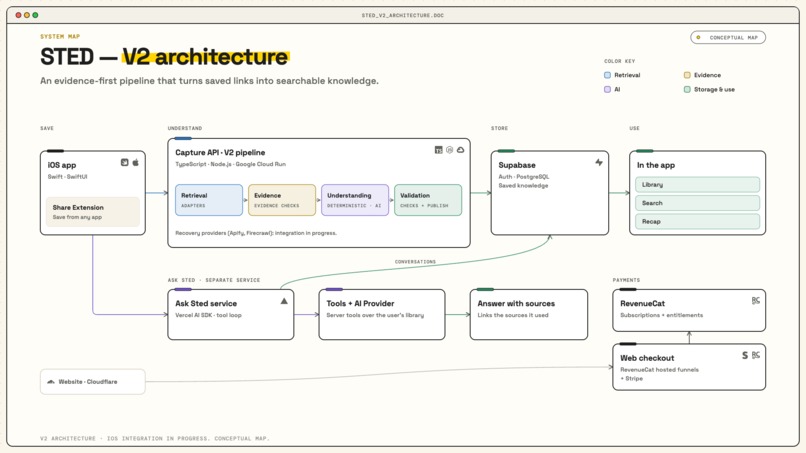
Task: Click the Web checkout card title
Action: [647, 358]
